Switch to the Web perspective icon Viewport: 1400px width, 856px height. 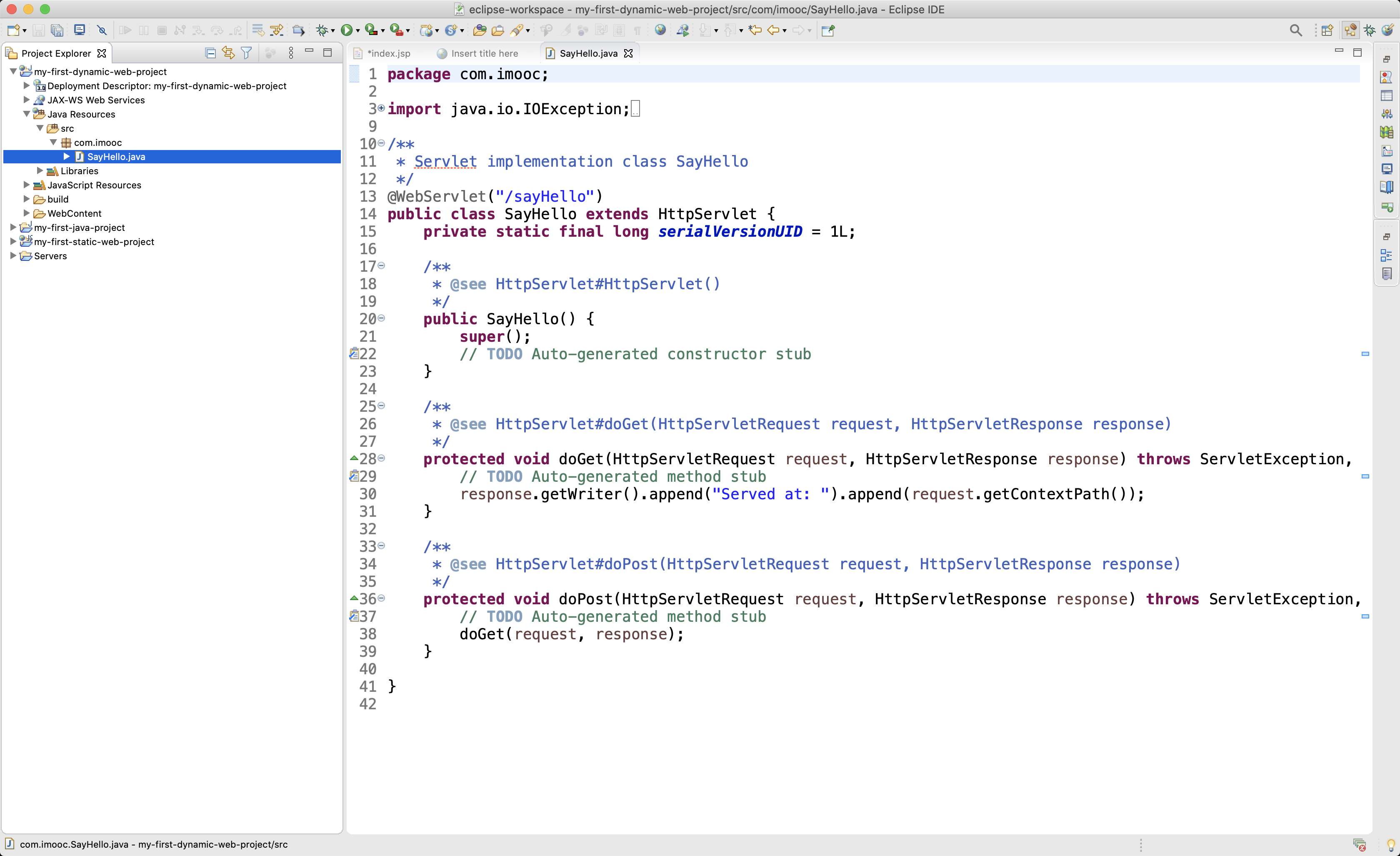pos(1387,30)
